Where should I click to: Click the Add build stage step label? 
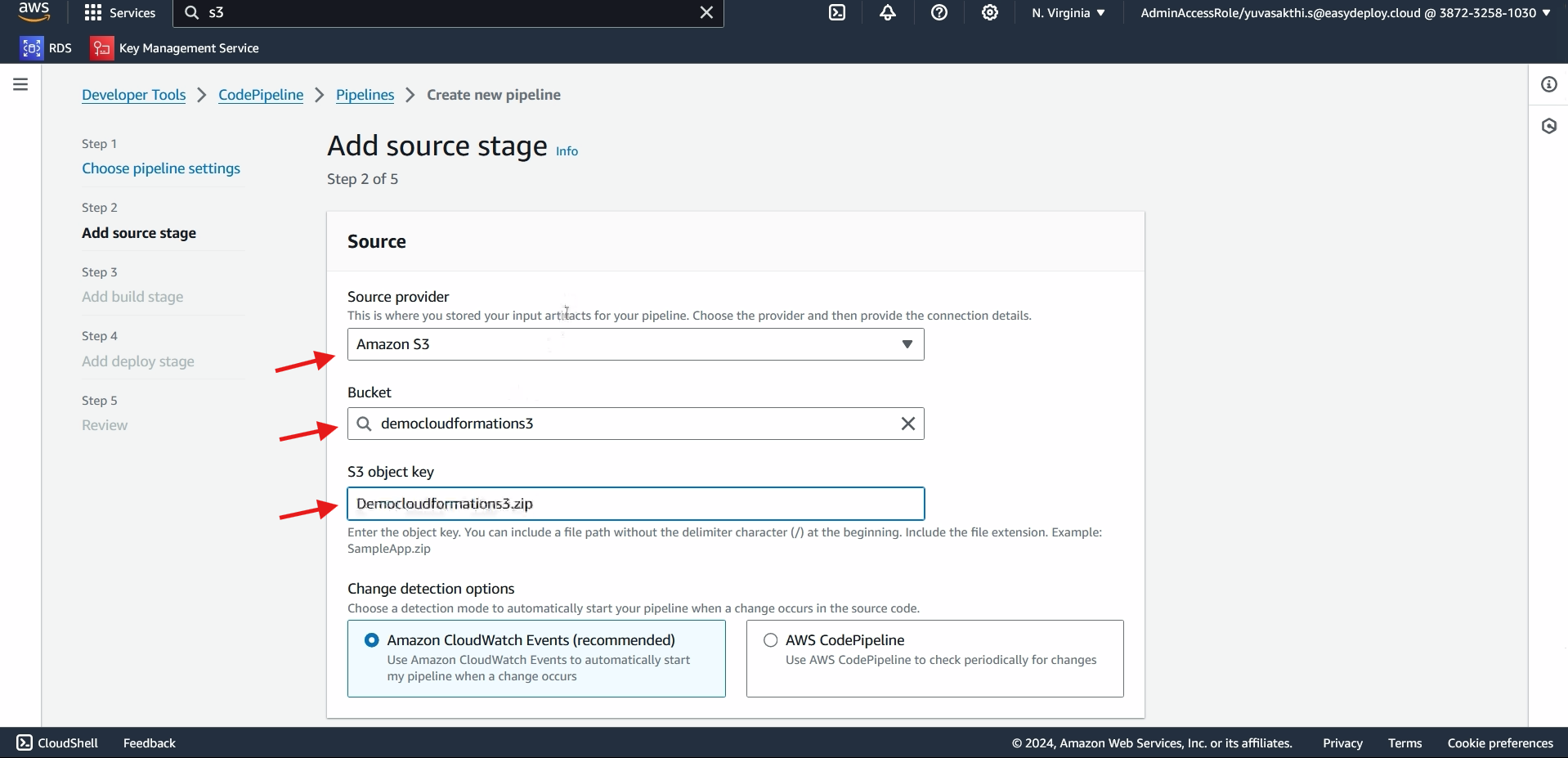coord(132,297)
